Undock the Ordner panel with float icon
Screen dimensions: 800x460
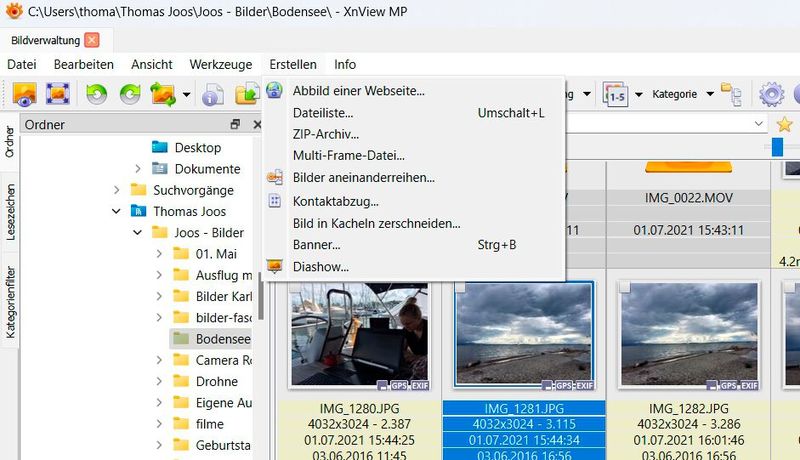pyautogui.click(x=235, y=124)
